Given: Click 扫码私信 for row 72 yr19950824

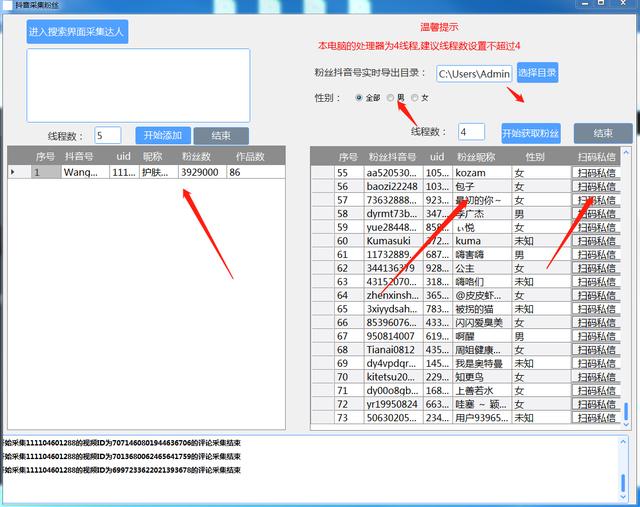Looking at the screenshot, I should [x=596, y=404].
